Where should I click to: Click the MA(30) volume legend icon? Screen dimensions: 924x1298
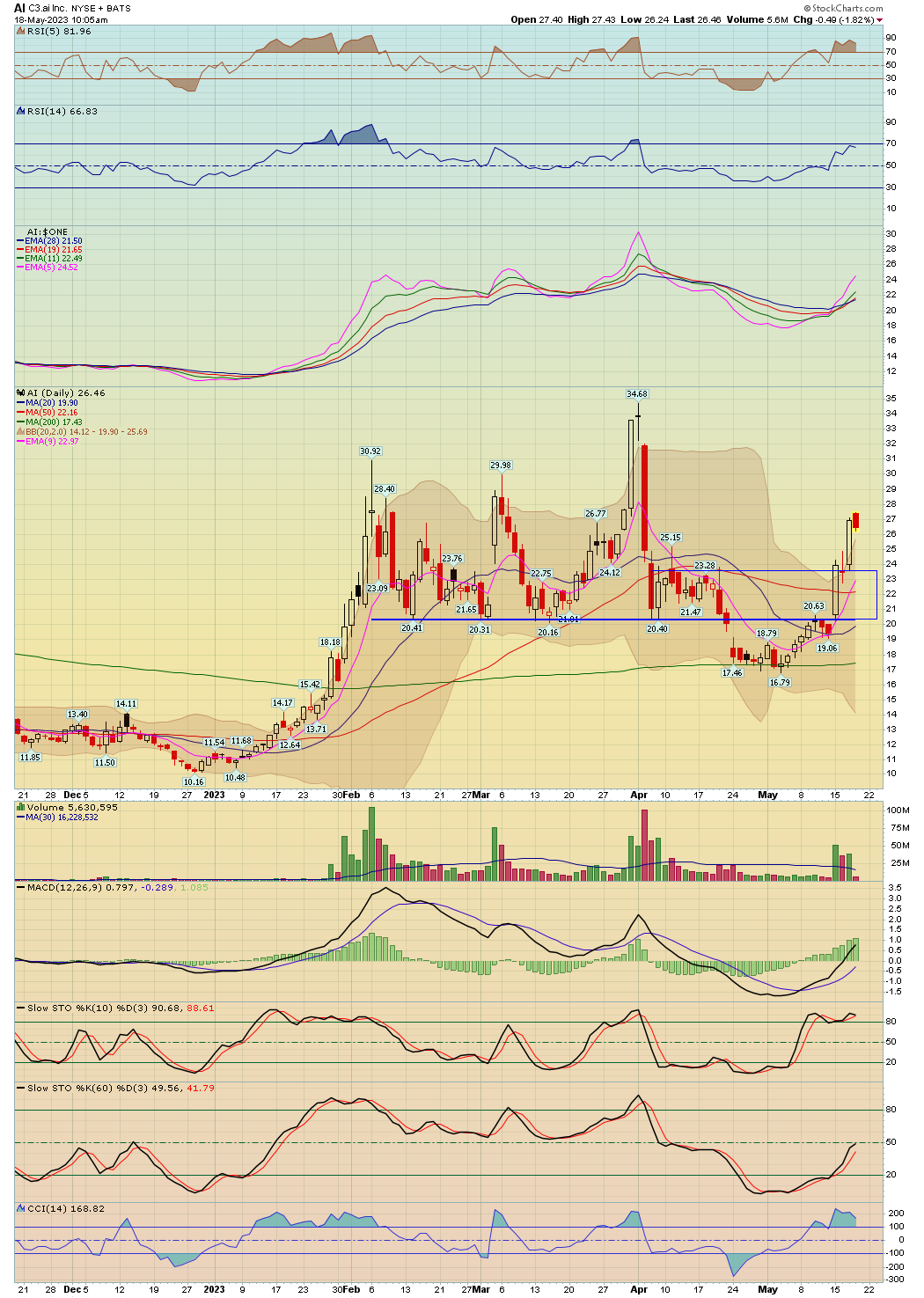tap(19, 818)
